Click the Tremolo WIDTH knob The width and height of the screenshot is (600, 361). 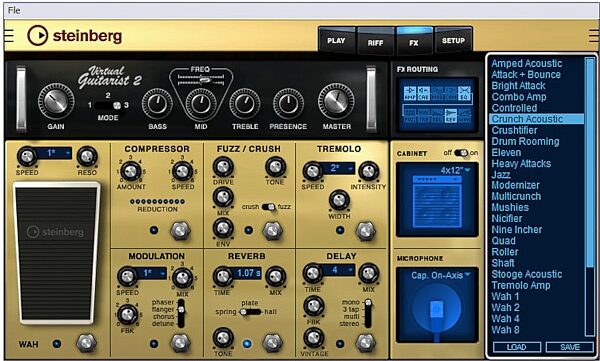[x=339, y=200]
